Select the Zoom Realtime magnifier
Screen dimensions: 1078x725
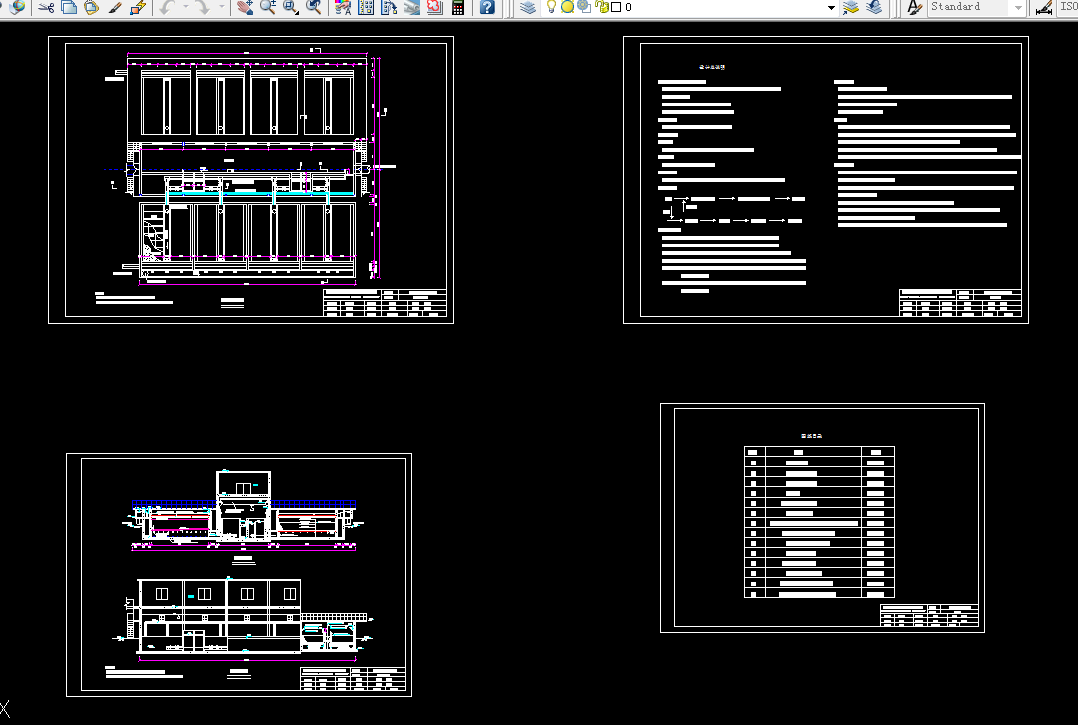coord(268,8)
